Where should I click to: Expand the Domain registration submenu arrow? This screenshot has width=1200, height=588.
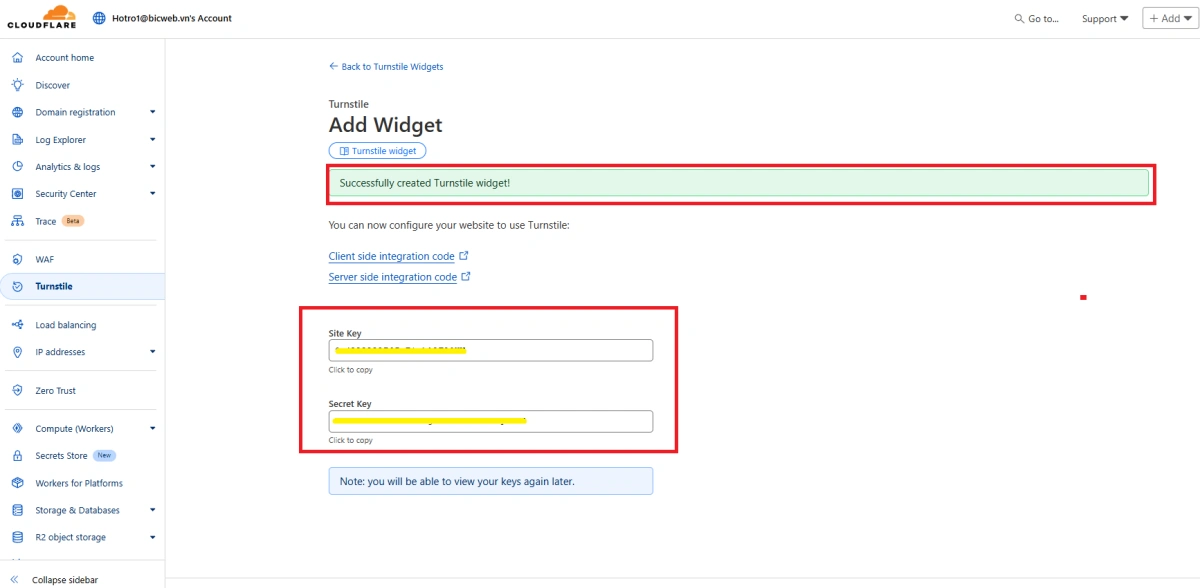click(153, 112)
